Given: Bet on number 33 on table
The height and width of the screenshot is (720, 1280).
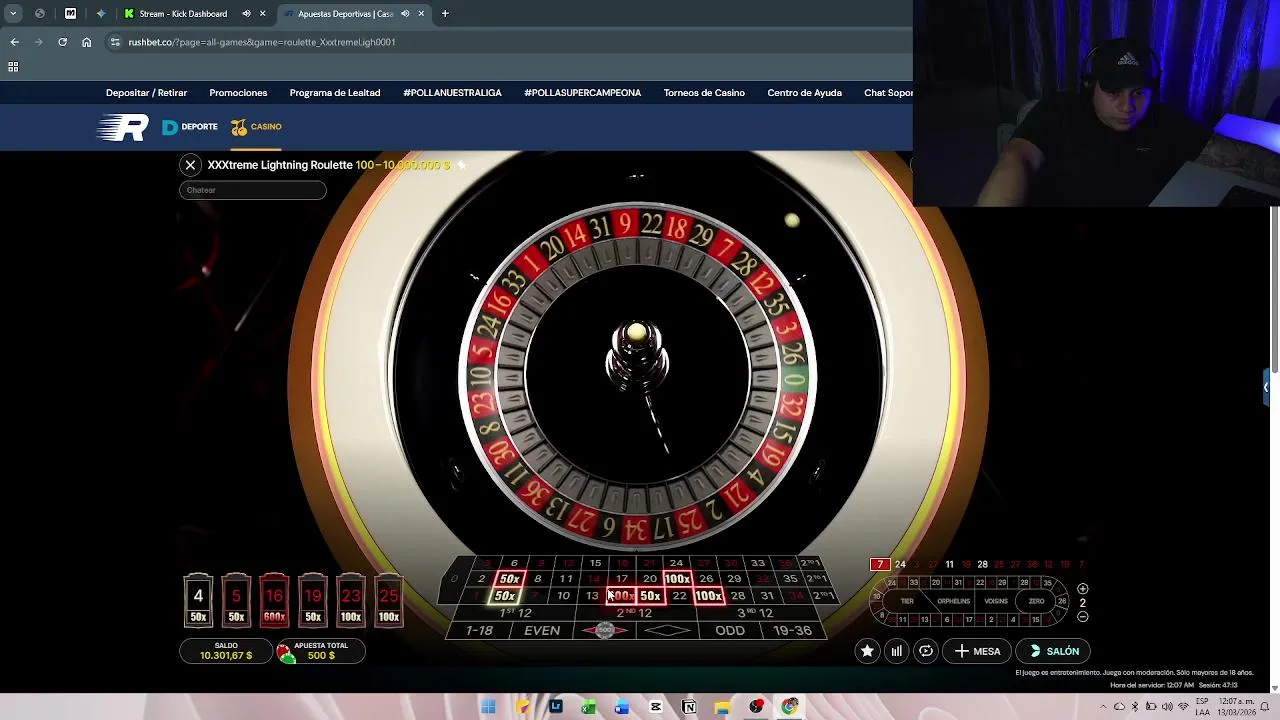Looking at the screenshot, I should [x=758, y=563].
